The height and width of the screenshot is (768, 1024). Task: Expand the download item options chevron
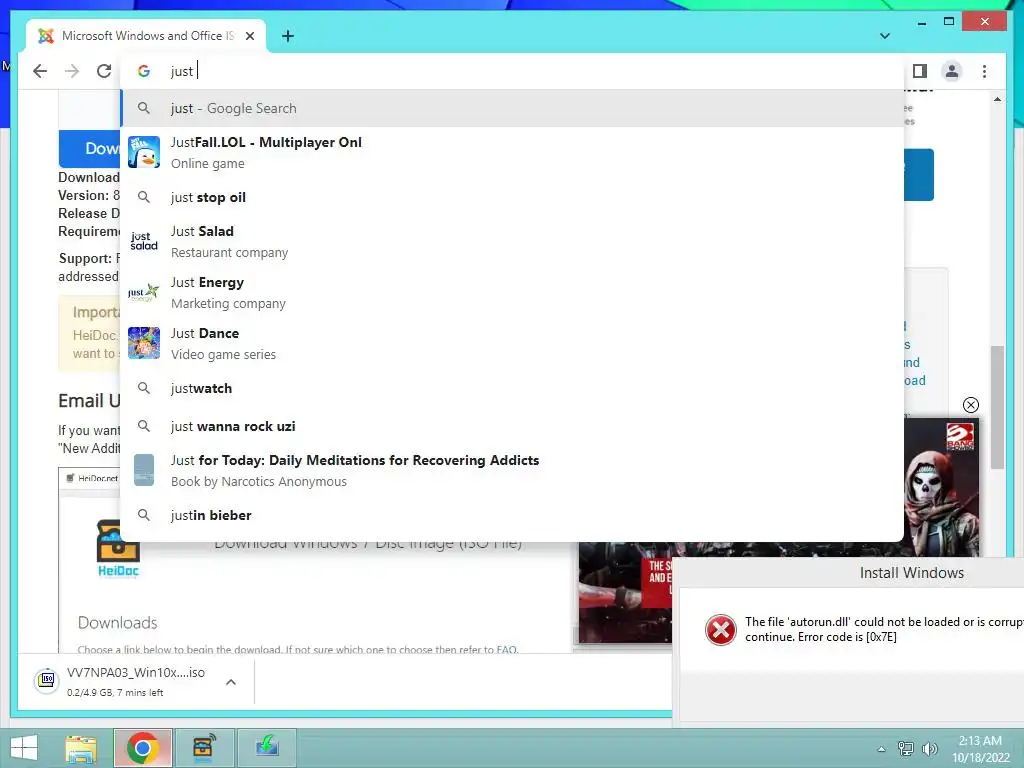(231, 682)
